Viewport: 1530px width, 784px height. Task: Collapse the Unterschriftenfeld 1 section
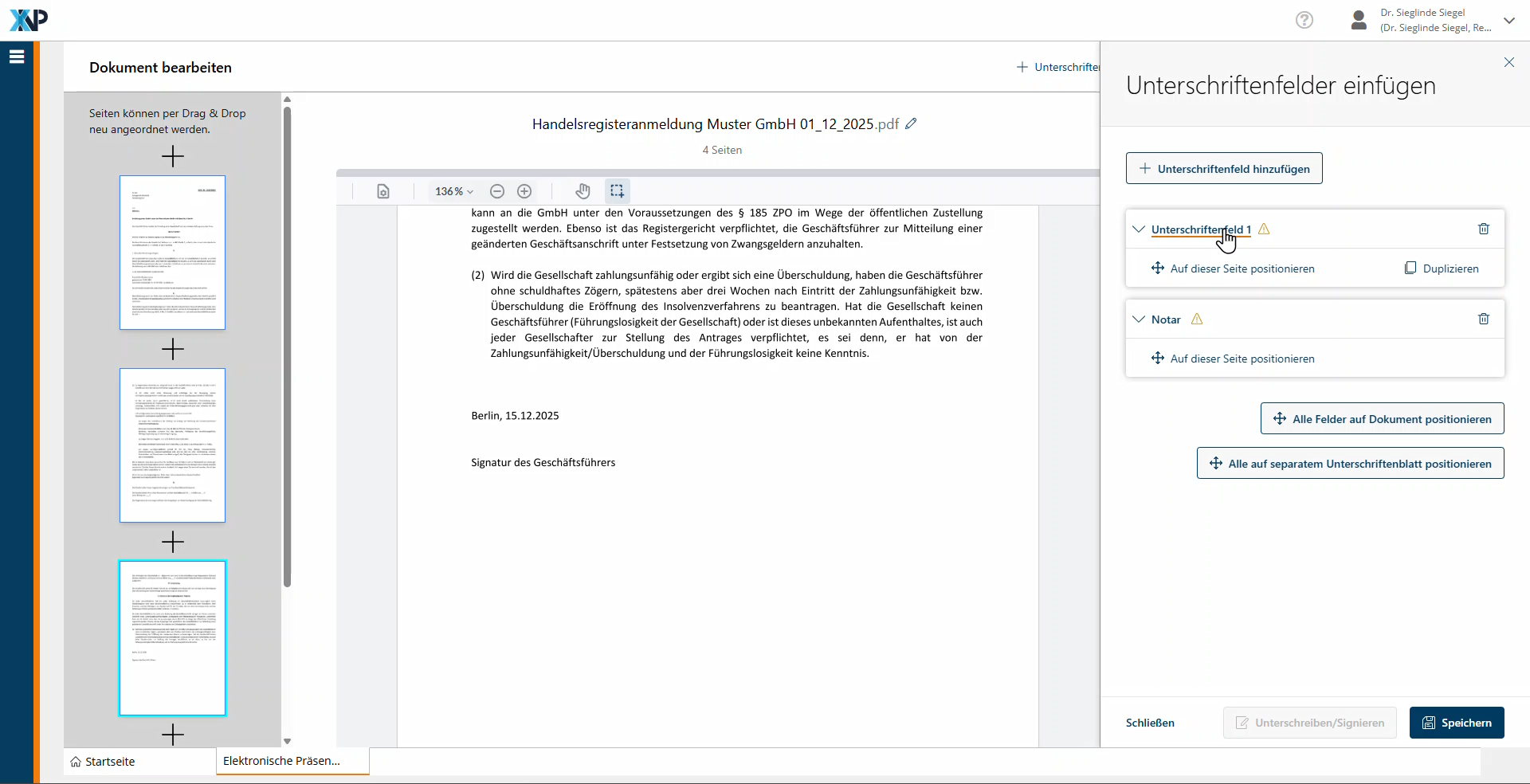(1139, 229)
